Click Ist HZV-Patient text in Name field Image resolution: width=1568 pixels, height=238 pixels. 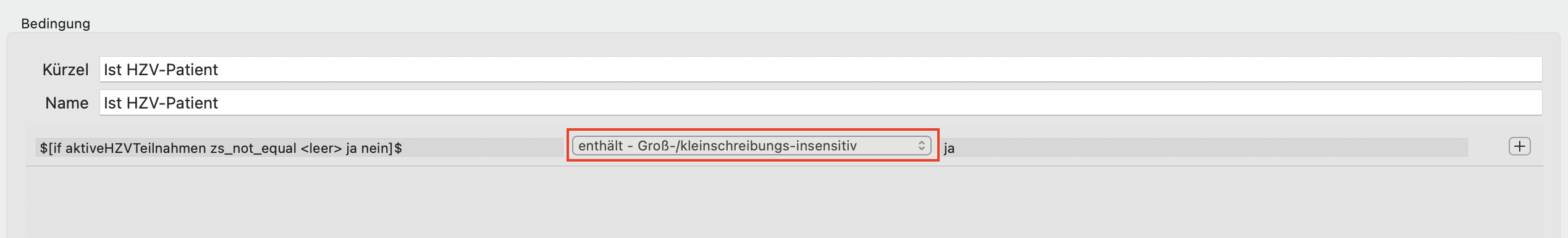click(161, 103)
